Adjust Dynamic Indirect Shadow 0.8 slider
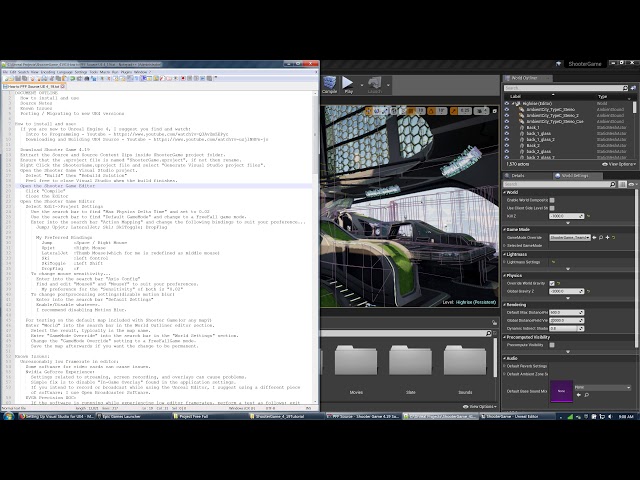This screenshot has width=640, height=480. tap(567, 329)
